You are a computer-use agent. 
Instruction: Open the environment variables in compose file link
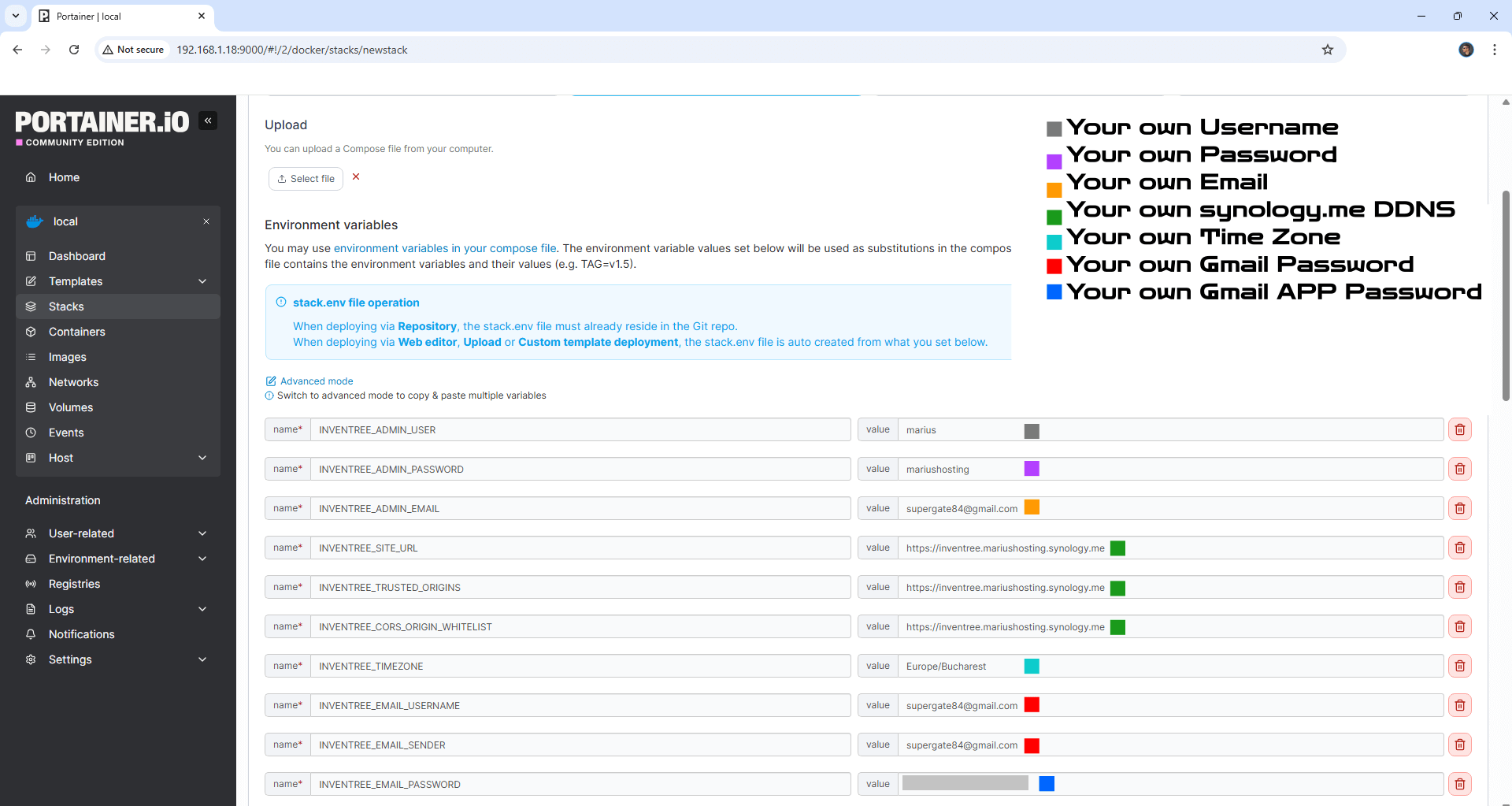click(x=445, y=248)
